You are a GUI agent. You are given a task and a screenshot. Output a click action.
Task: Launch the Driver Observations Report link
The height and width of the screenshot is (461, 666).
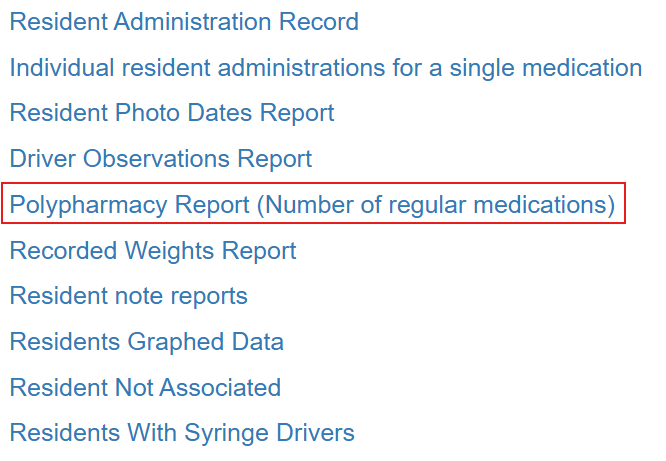[161, 159]
